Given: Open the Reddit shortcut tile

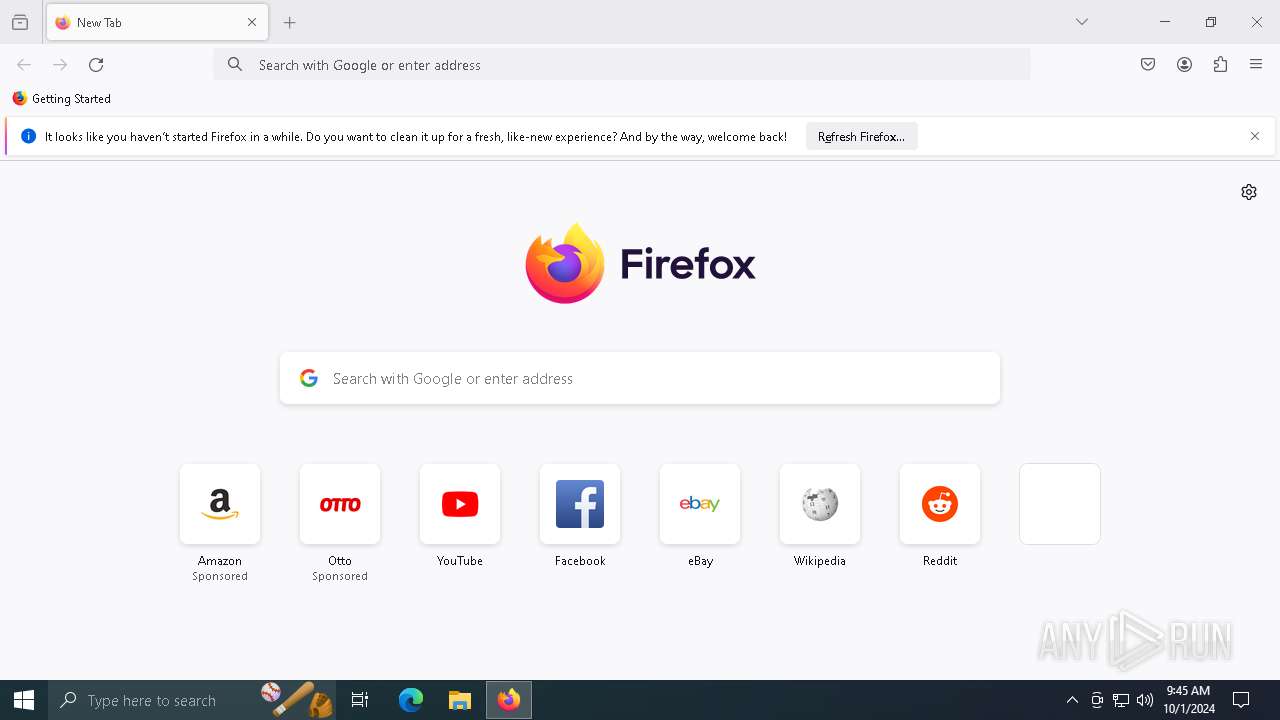Looking at the screenshot, I should coord(940,504).
